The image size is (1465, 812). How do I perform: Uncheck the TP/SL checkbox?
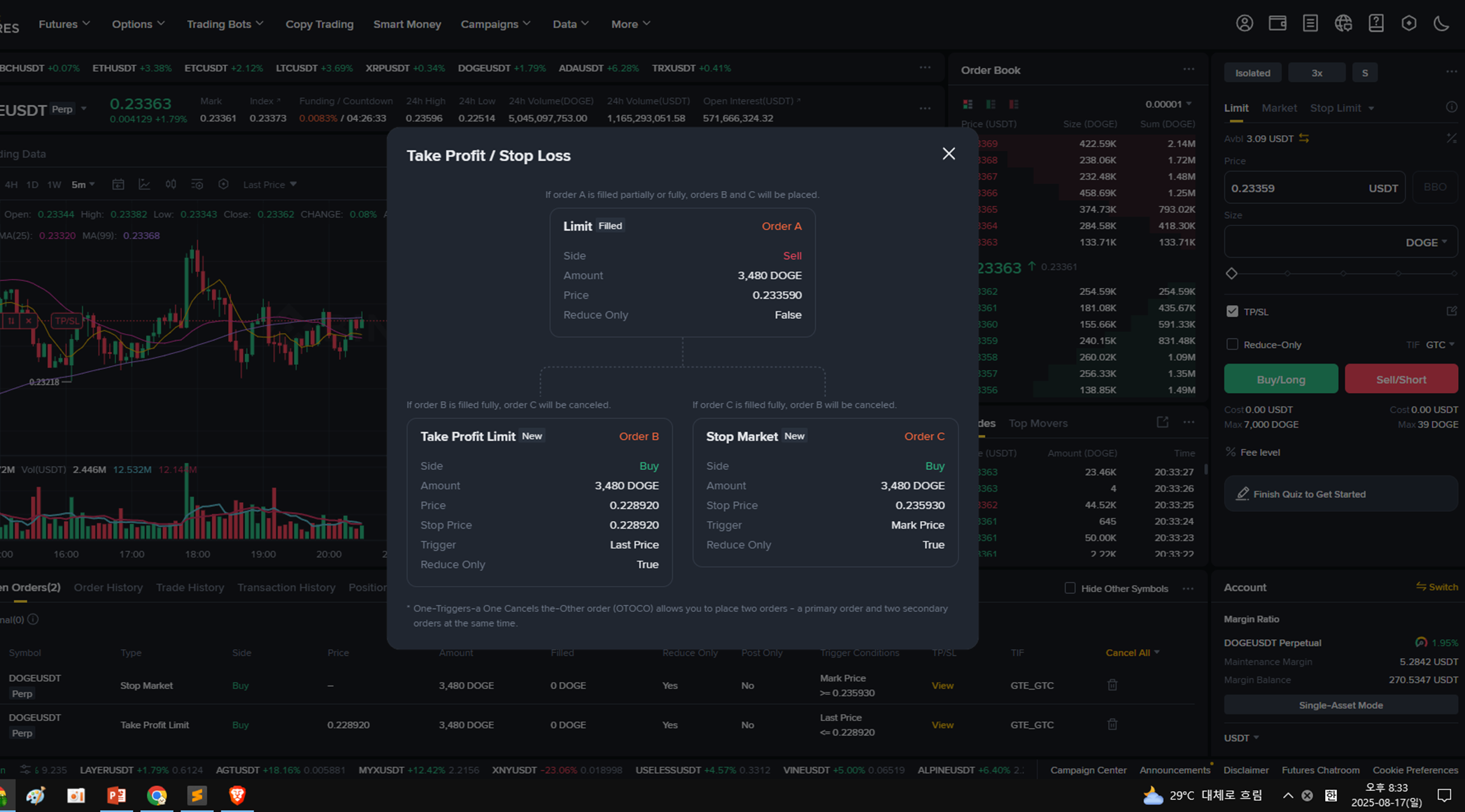click(1232, 312)
